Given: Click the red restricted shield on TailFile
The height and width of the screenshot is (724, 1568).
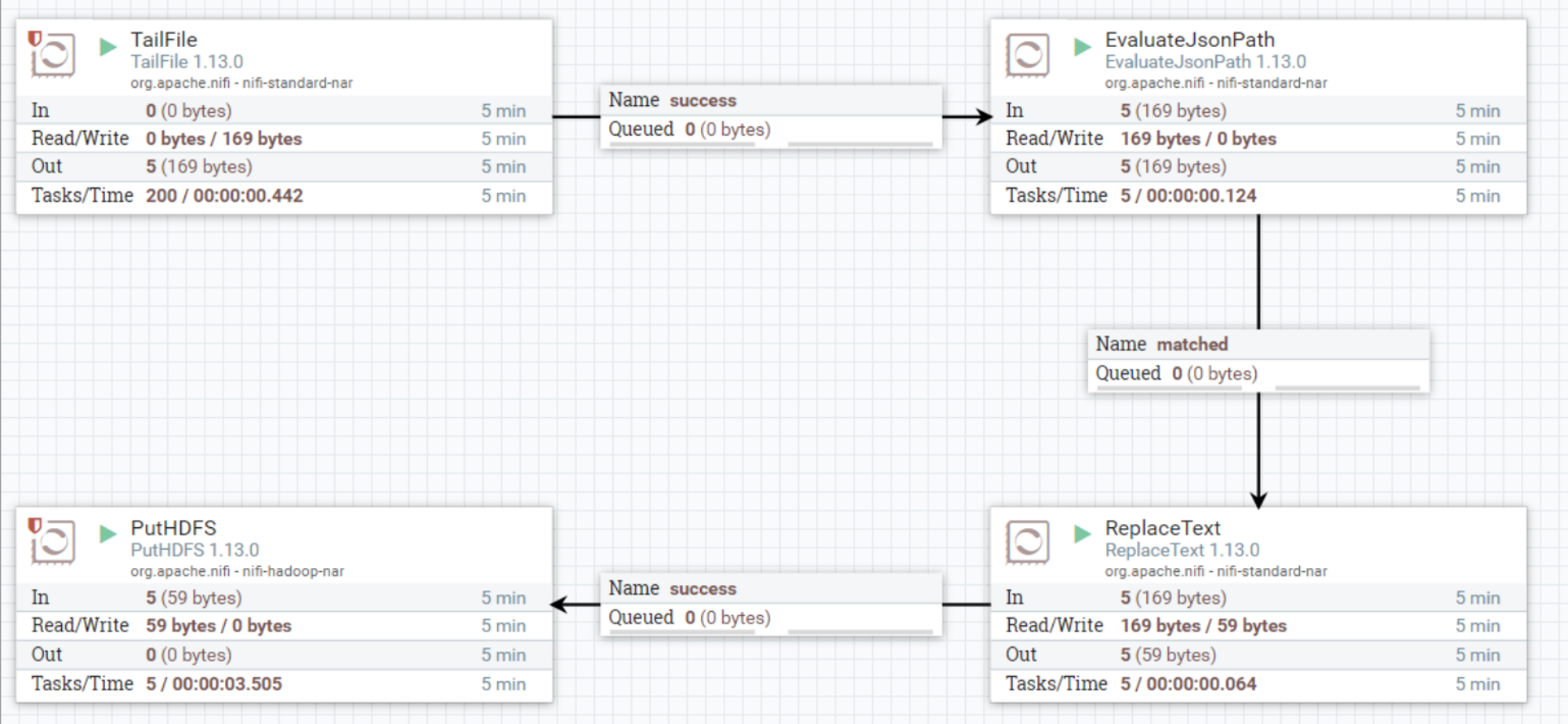Looking at the screenshot, I should pyautogui.click(x=34, y=38).
